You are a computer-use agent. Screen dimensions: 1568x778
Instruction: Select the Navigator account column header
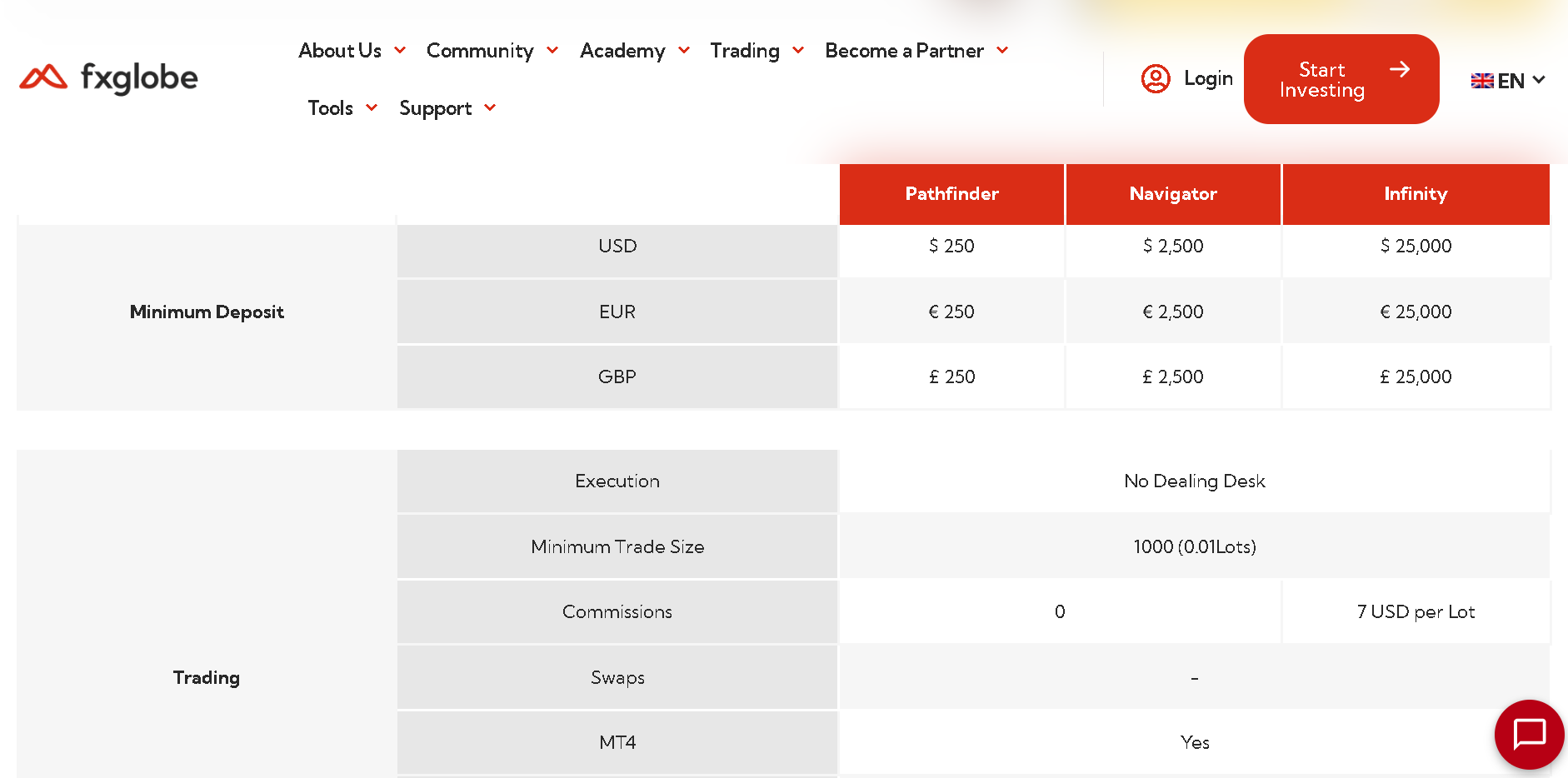pyautogui.click(x=1173, y=194)
